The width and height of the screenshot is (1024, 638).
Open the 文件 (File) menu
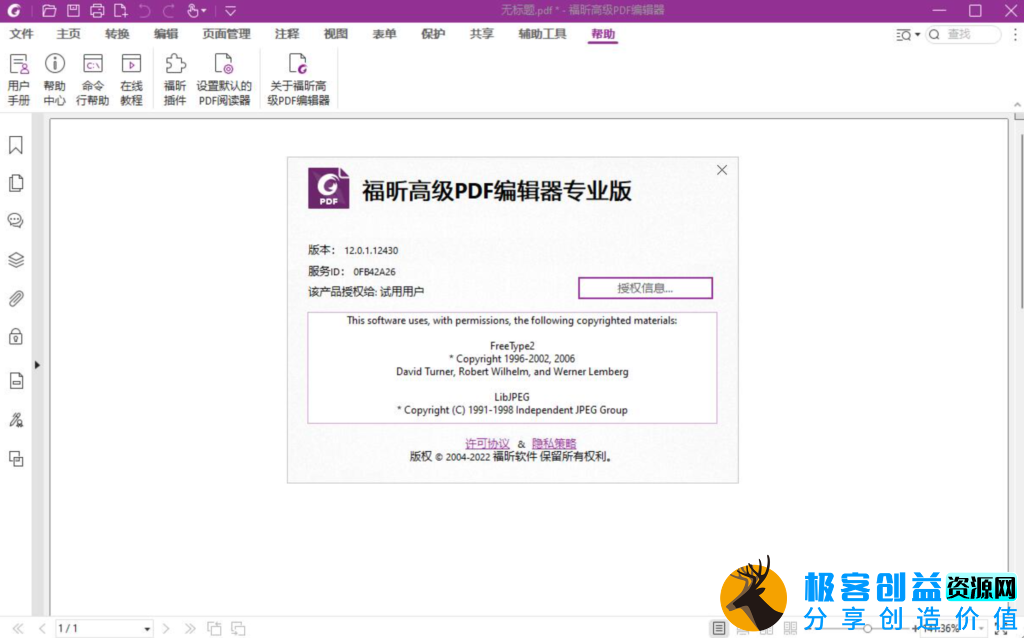[x=22, y=33]
